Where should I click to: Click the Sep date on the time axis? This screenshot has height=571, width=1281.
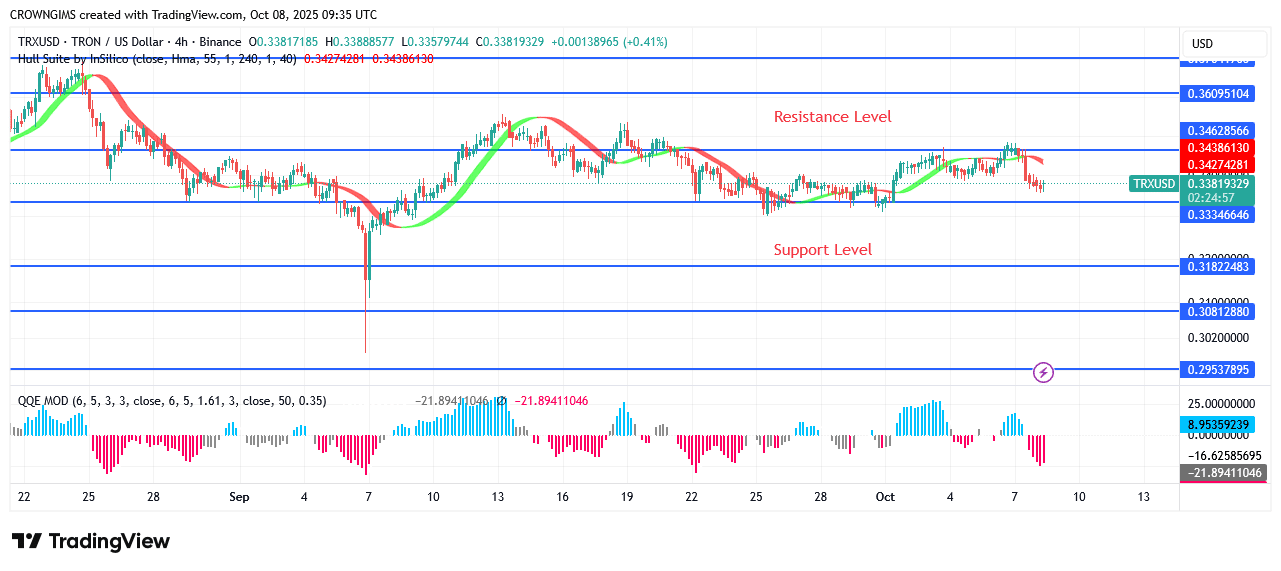point(238,497)
